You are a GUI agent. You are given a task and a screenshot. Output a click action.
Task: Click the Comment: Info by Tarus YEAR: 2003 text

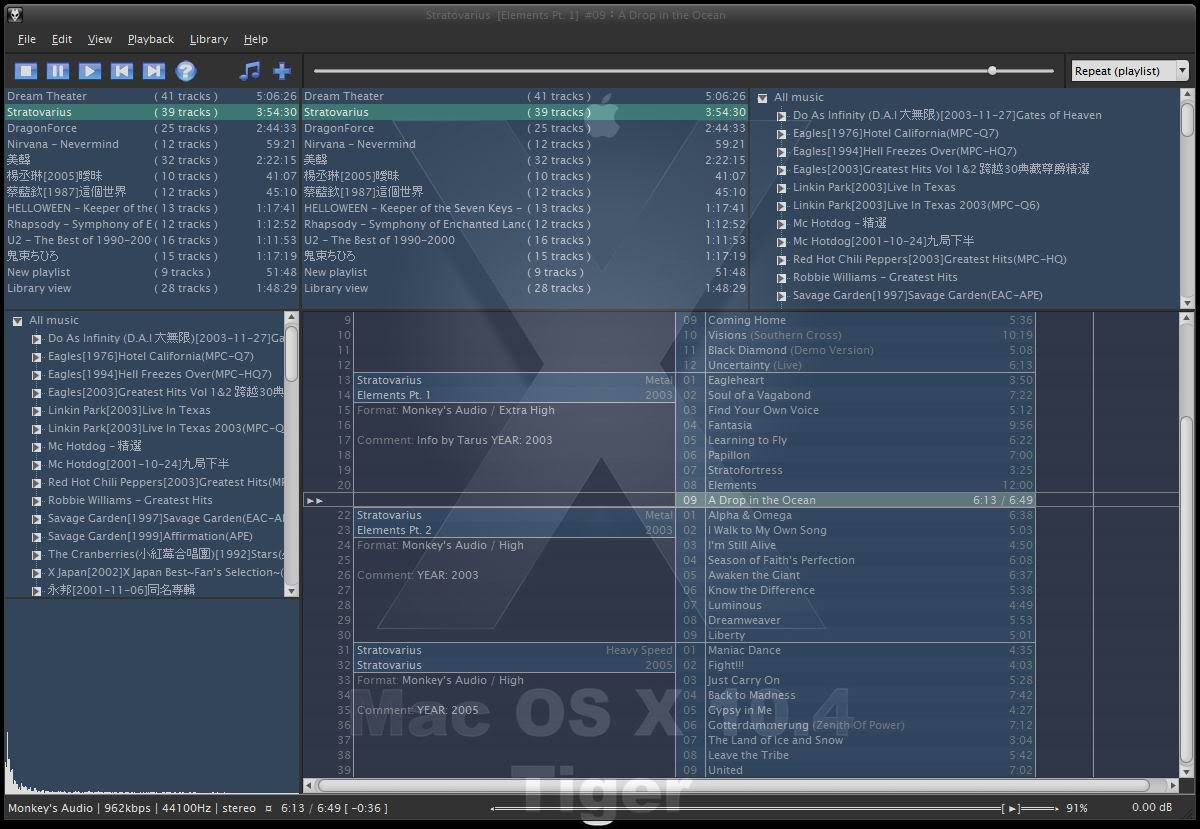pos(455,440)
